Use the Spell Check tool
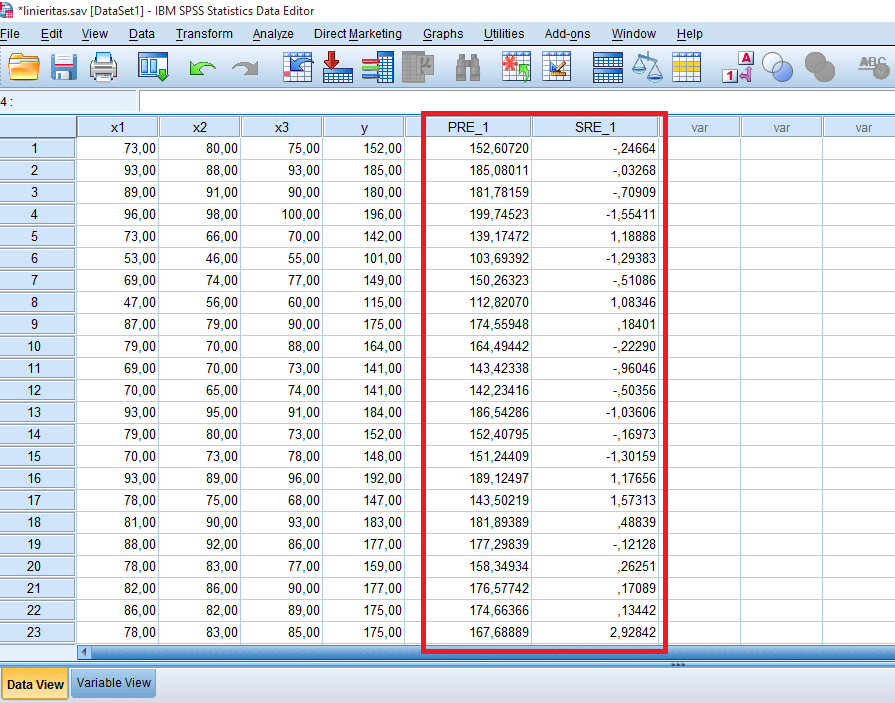895x703 pixels. point(873,68)
